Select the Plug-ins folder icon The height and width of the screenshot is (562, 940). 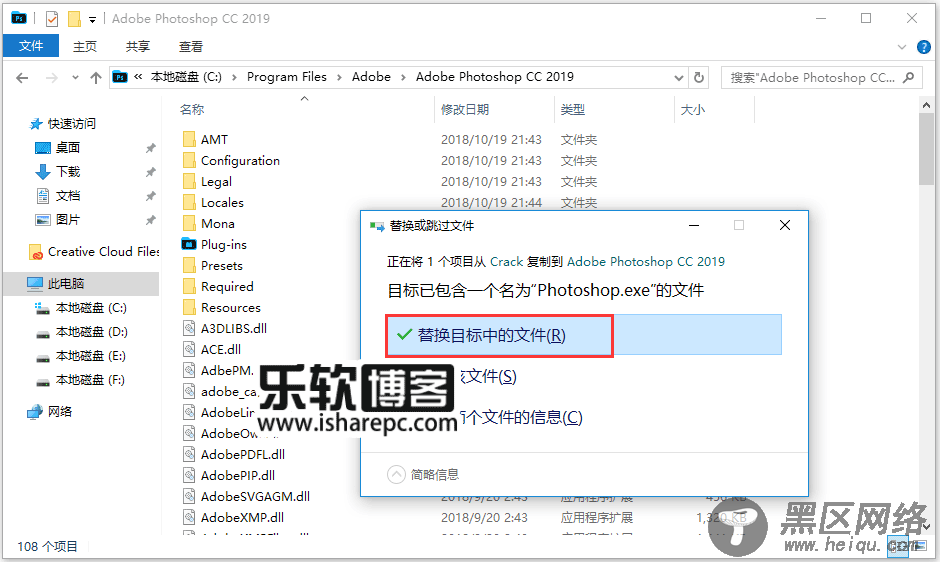[x=189, y=244]
